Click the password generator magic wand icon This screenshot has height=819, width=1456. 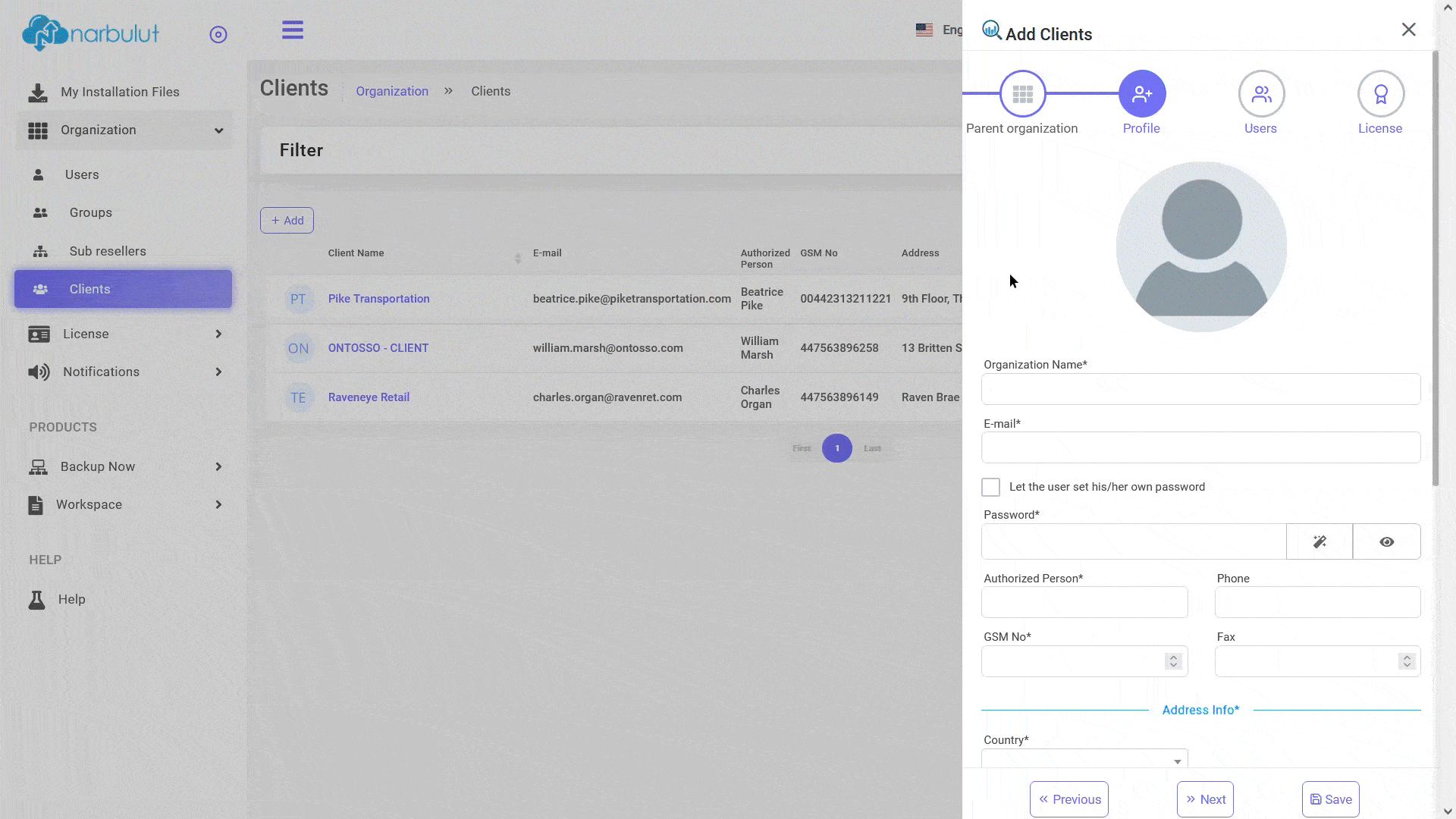click(1319, 542)
